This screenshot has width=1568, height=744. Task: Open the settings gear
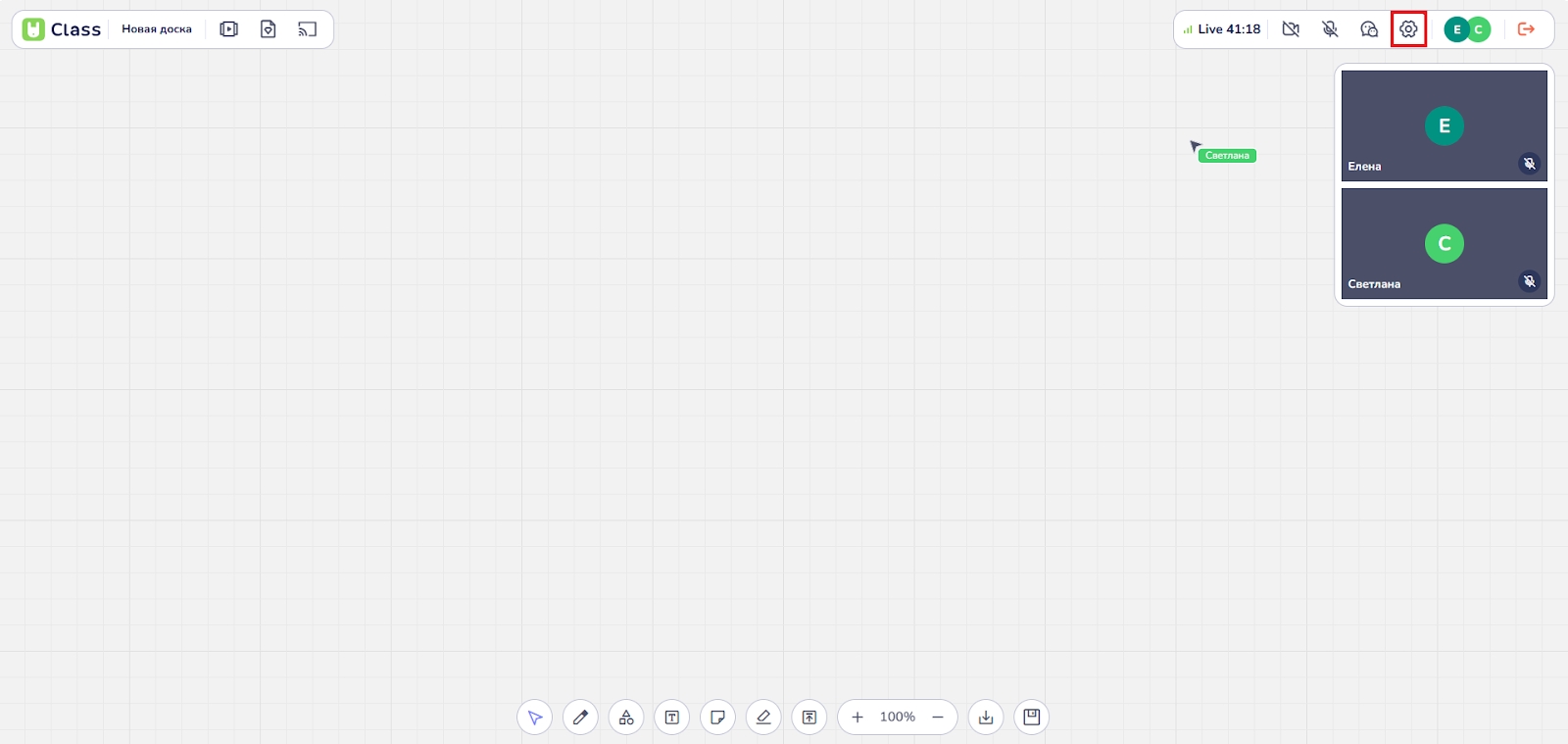1408,29
